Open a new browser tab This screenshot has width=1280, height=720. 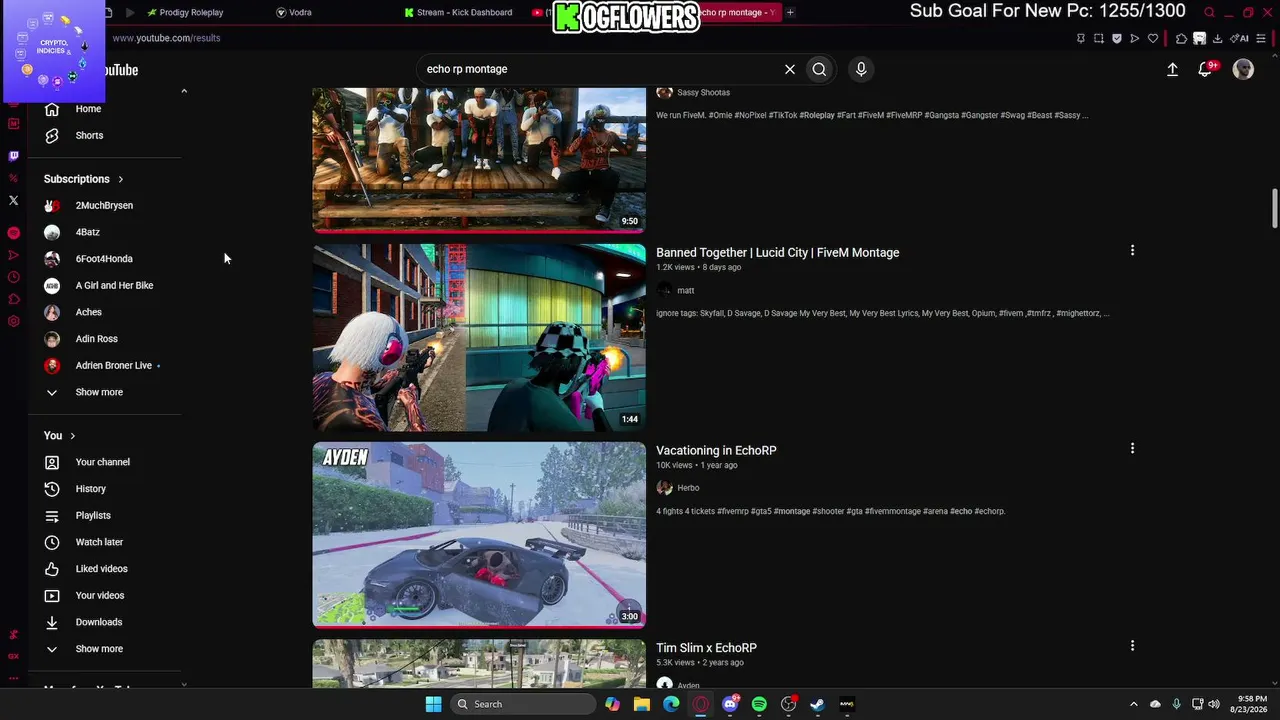pyautogui.click(x=790, y=12)
